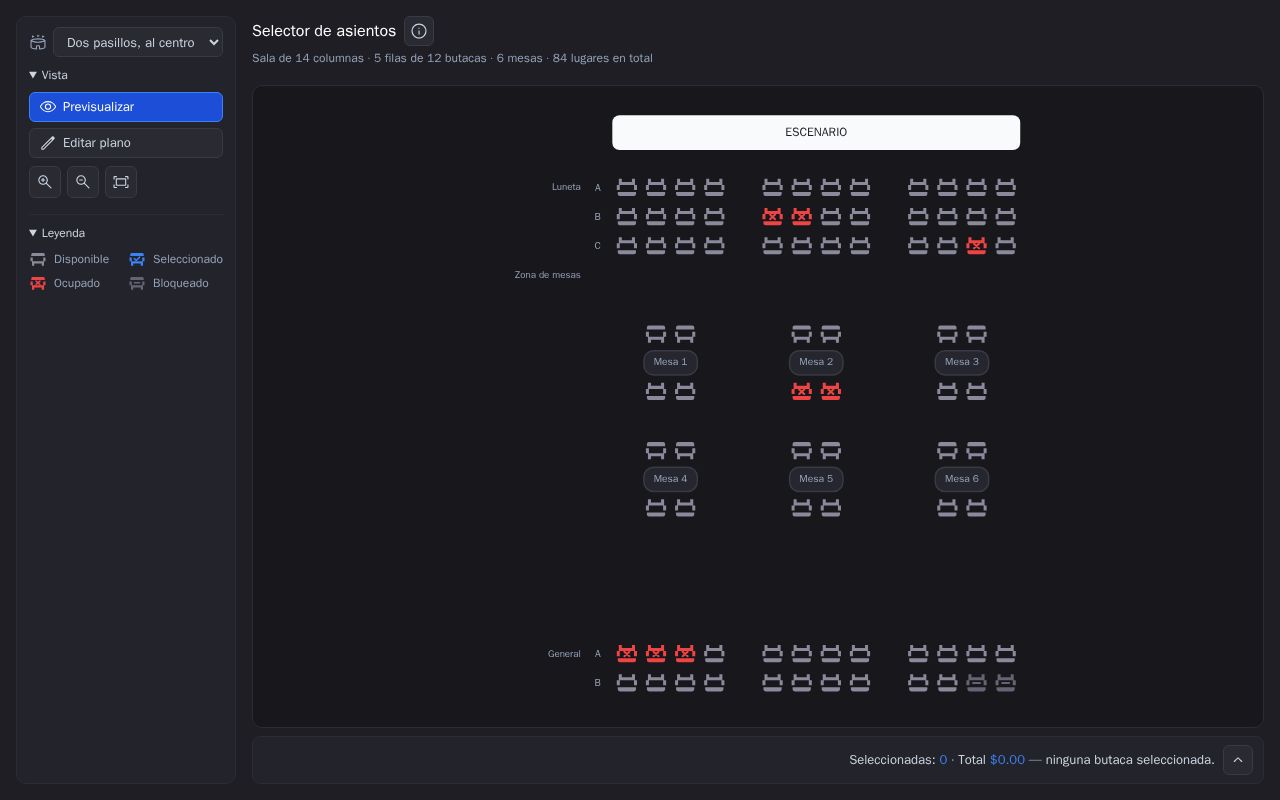Image resolution: width=1280 pixels, height=800 pixels.
Task: Expand the selection summary chevron
Action: tap(1238, 760)
